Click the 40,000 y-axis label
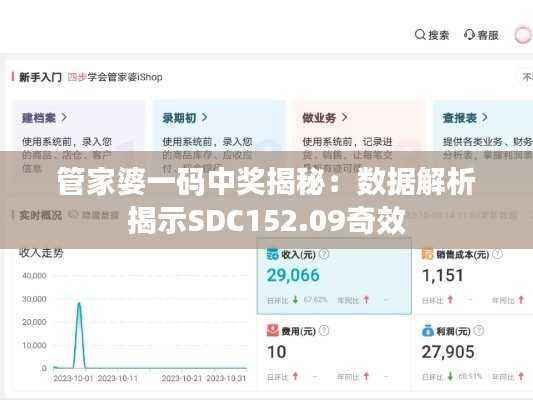The width and height of the screenshot is (533, 400). coord(34,276)
